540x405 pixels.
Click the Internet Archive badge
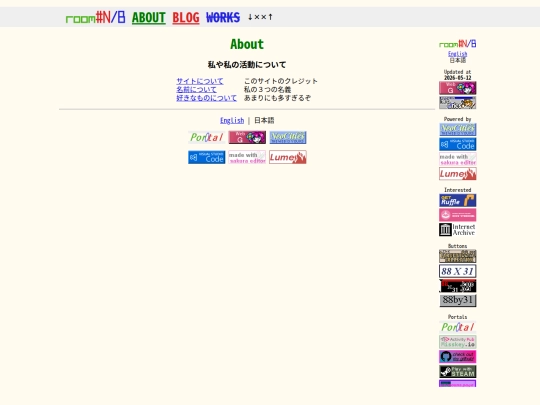pos(458,230)
